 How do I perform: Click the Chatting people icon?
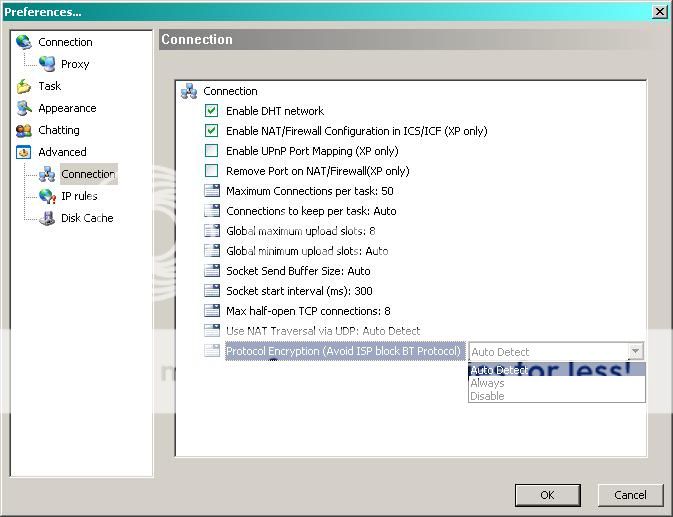pos(24,130)
